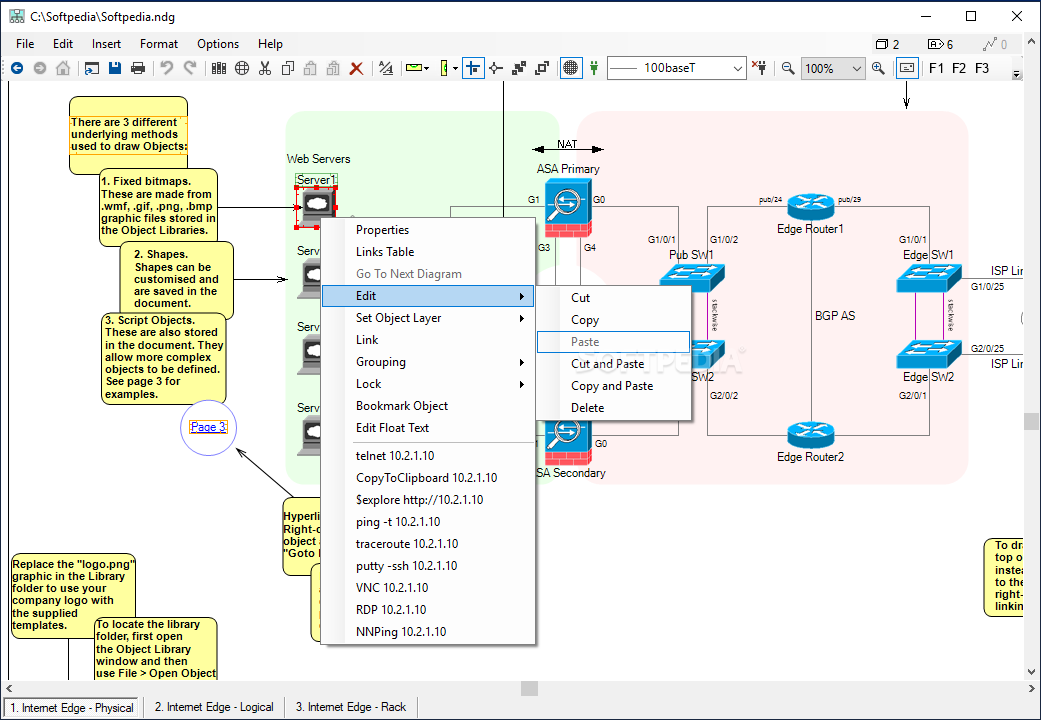Click the F1 toolbar button
Screen dimensions: 1041x720
pyautogui.click(x=937, y=68)
